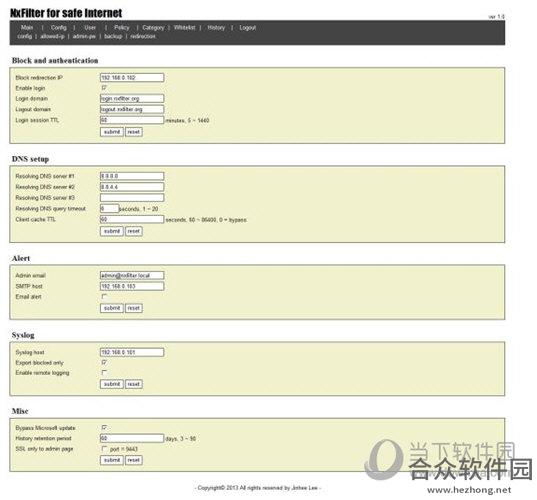Click the SMTP host field
The height and width of the screenshot is (500, 537).
[x=132, y=286]
